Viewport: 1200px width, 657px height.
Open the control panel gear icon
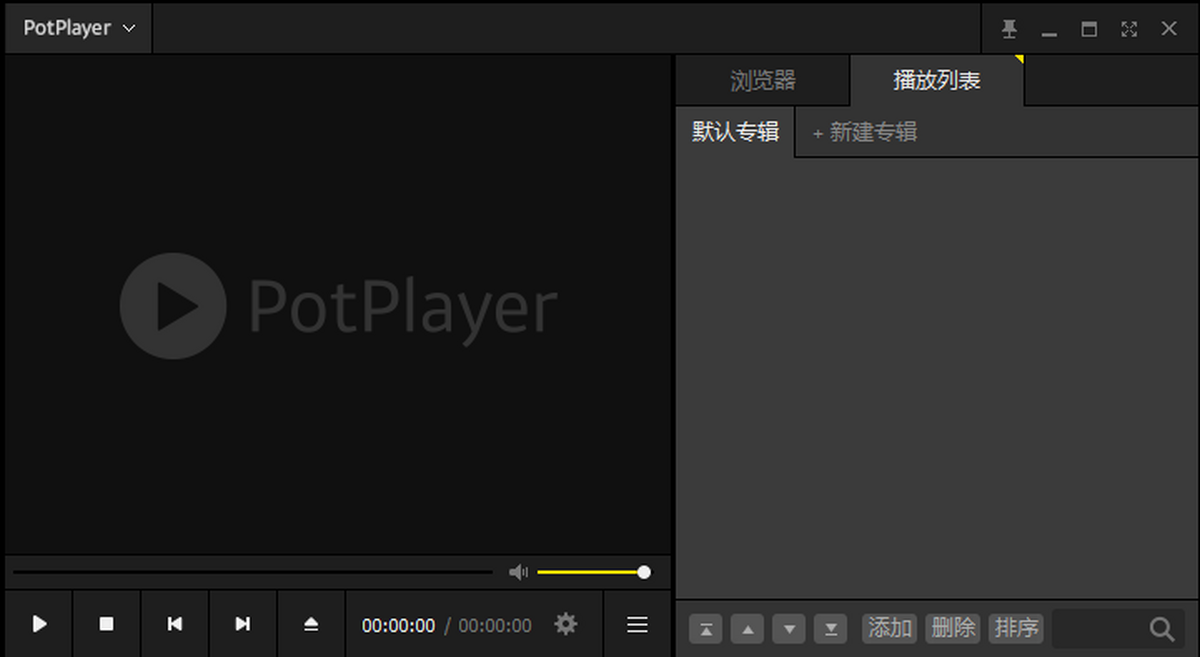566,625
